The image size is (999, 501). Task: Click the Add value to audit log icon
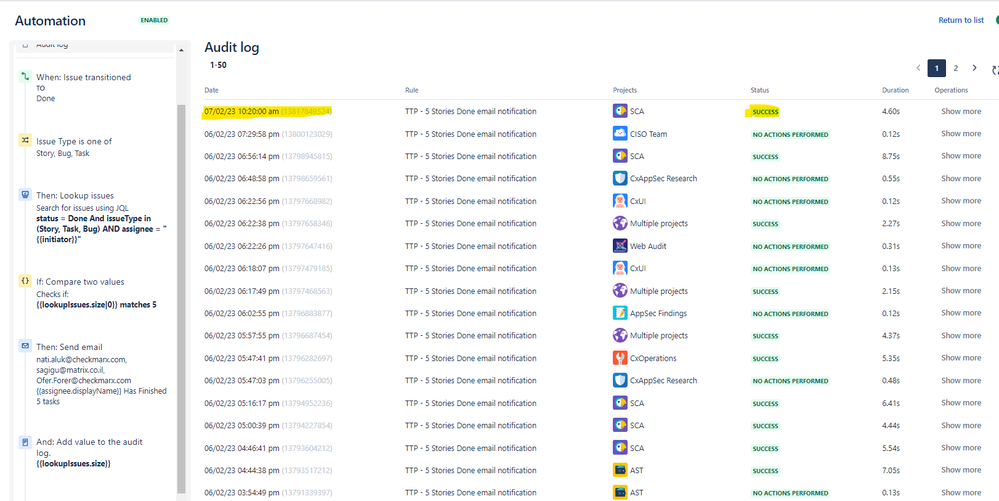coord(25,442)
